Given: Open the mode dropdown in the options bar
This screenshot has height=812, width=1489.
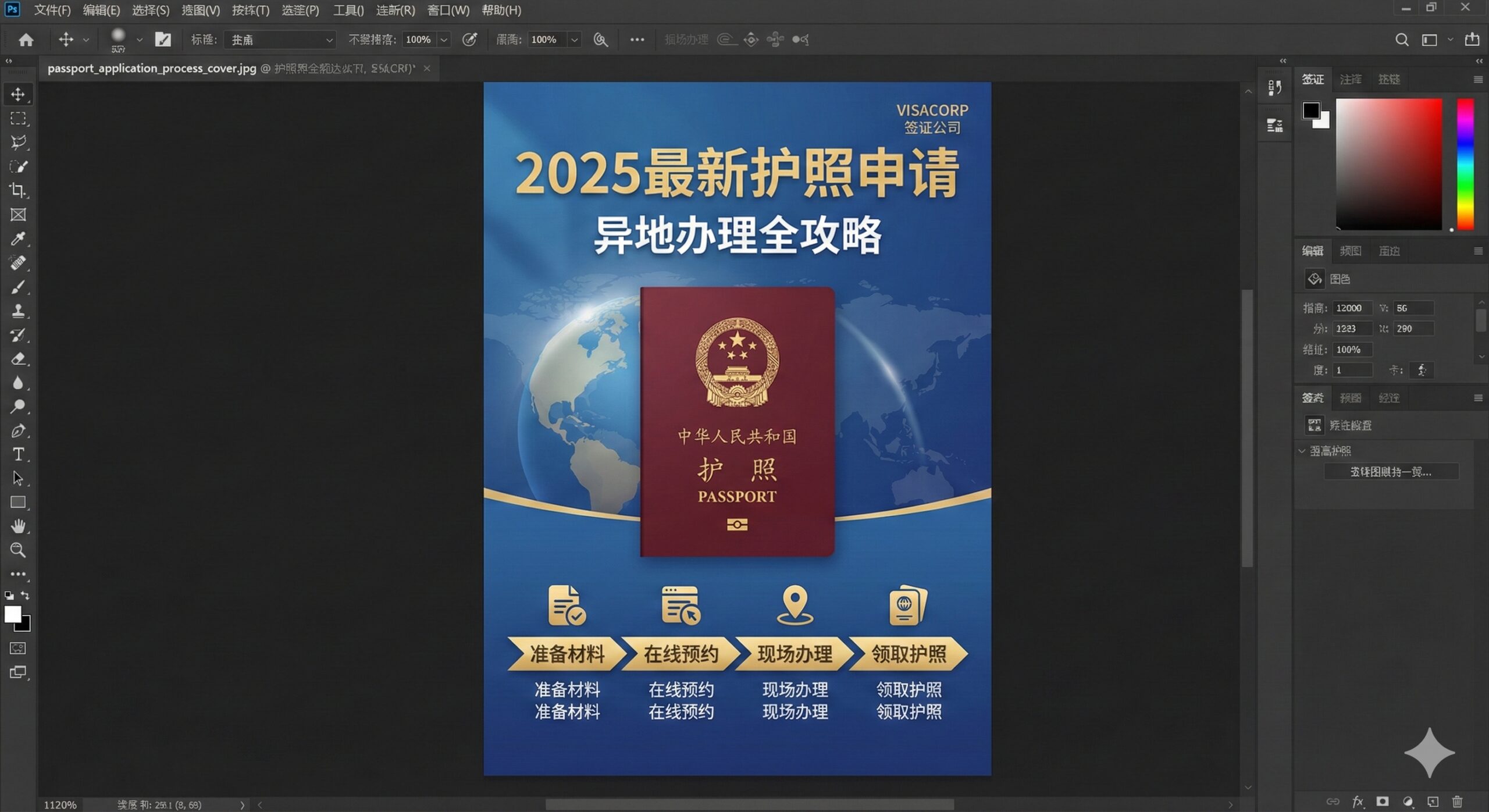Looking at the screenshot, I should (330, 40).
